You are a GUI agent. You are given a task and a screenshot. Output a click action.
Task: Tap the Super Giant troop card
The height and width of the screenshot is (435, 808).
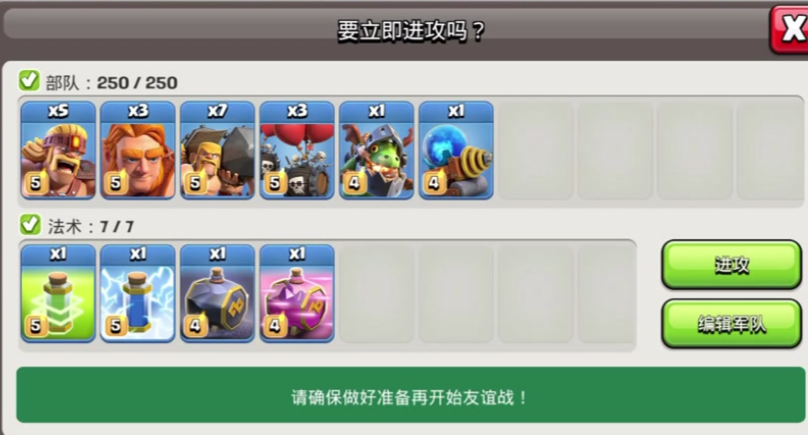[x=138, y=150]
